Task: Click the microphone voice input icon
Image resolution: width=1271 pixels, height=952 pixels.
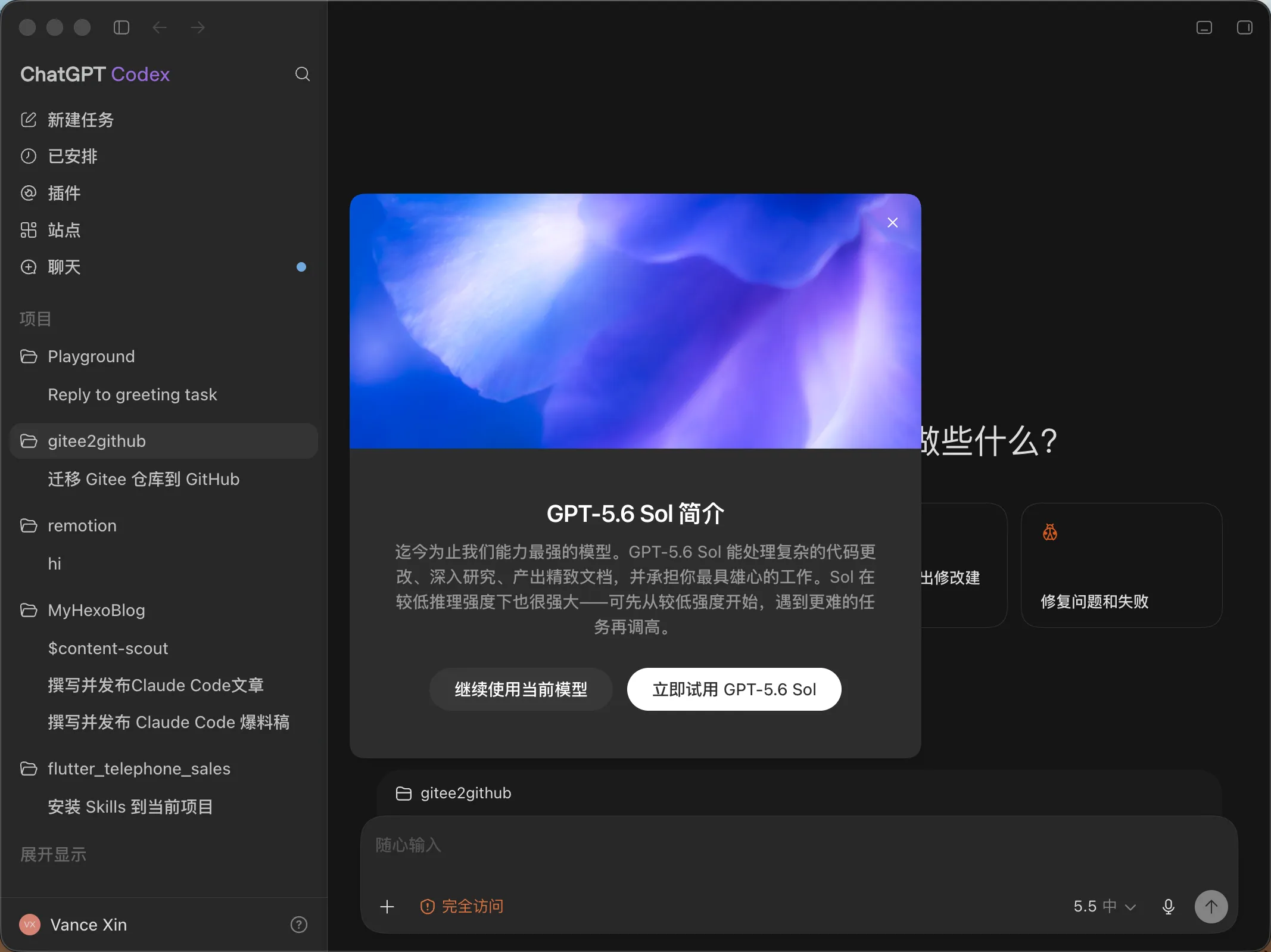Action: (1169, 907)
